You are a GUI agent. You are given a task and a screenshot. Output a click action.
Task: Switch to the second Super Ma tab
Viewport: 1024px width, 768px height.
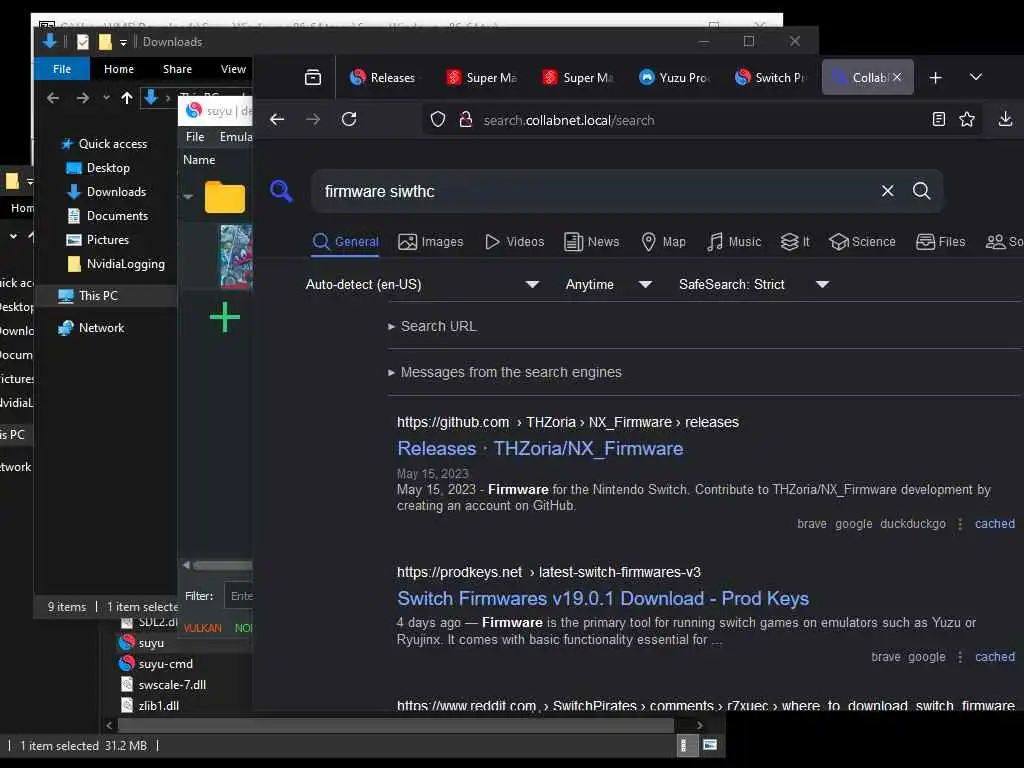coord(578,78)
